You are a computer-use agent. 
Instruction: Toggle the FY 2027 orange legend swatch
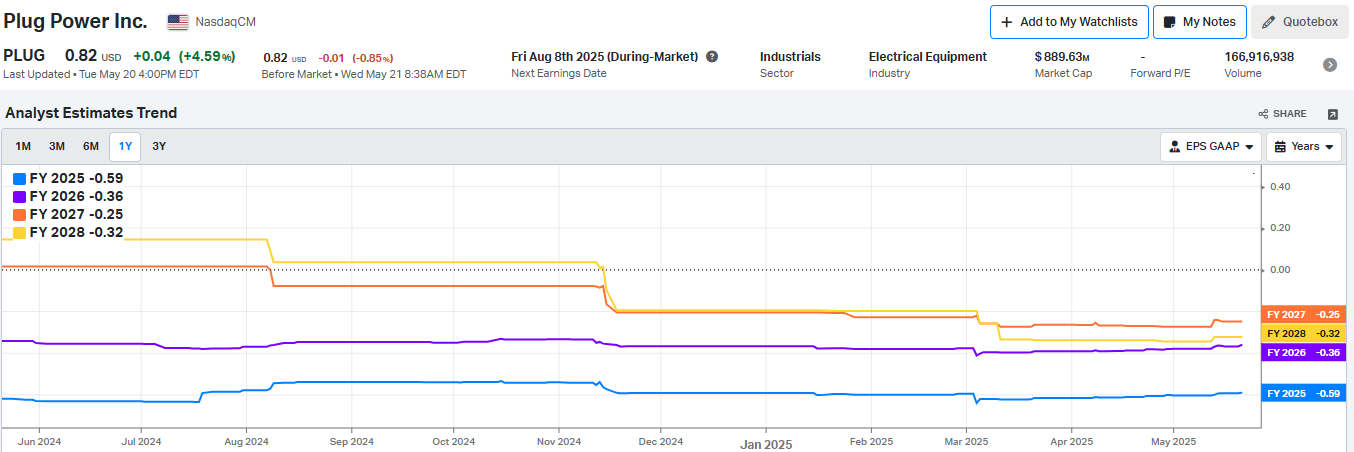[19, 215]
